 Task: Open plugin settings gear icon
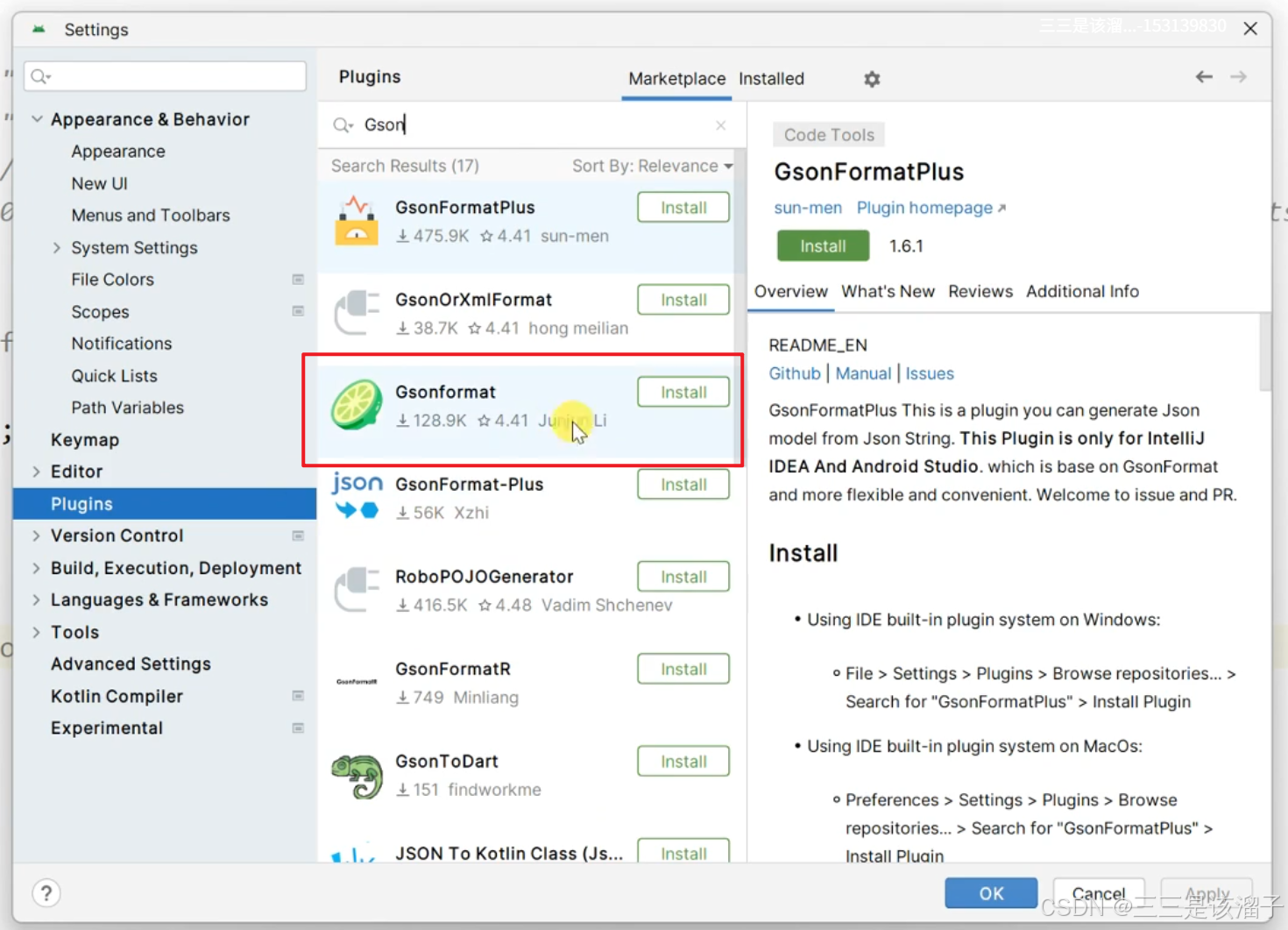[872, 79]
